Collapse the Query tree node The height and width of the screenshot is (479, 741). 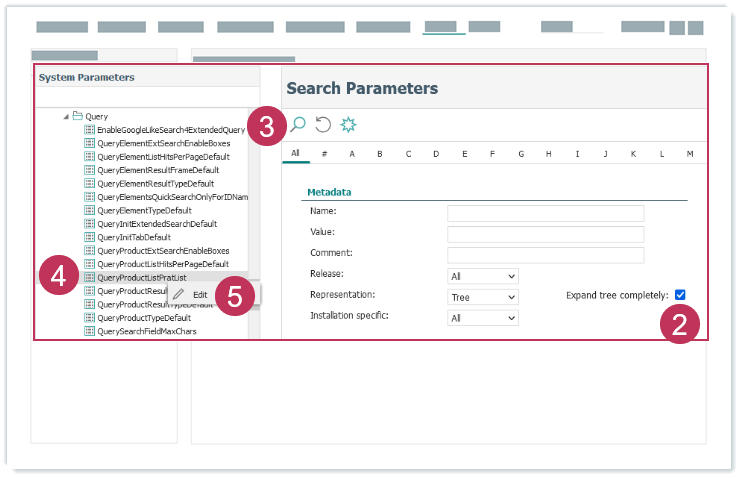[x=66, y=117]
